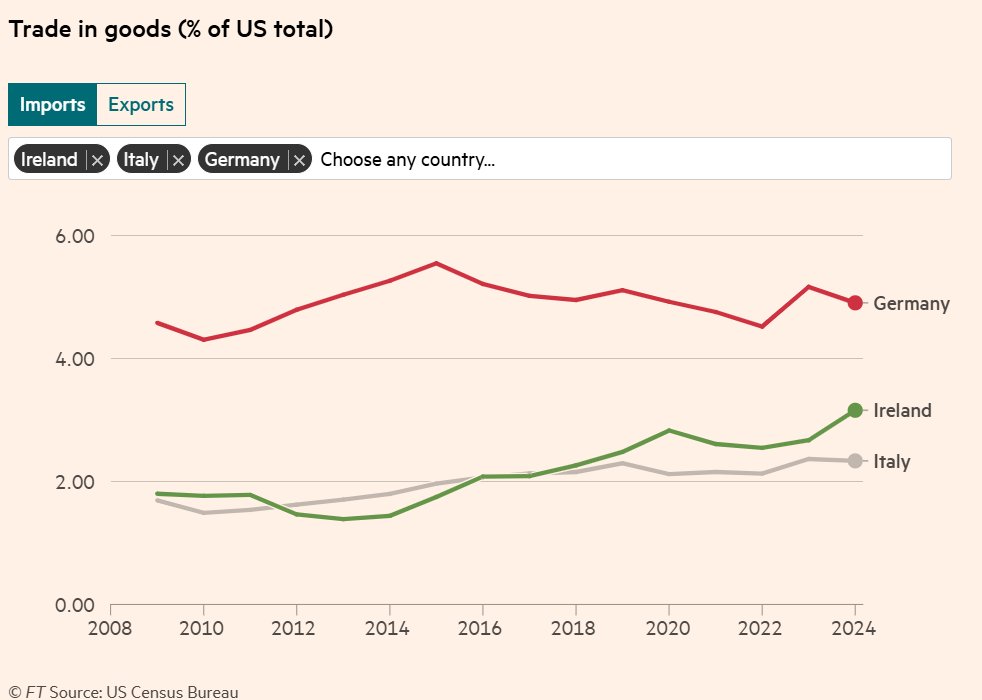Screen dimensions: 982x700
Task: Click the 2008 x-axis label
Action: pyautogui.click(x=110, y=628)
